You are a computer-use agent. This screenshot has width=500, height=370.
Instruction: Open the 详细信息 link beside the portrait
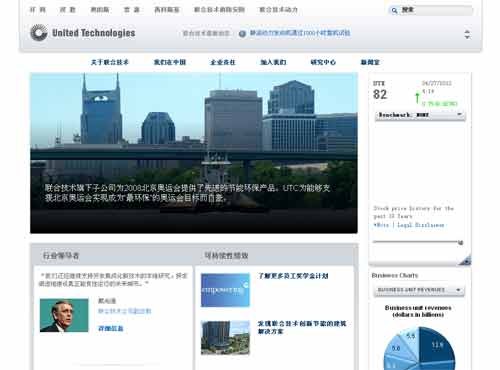(111, 328)
